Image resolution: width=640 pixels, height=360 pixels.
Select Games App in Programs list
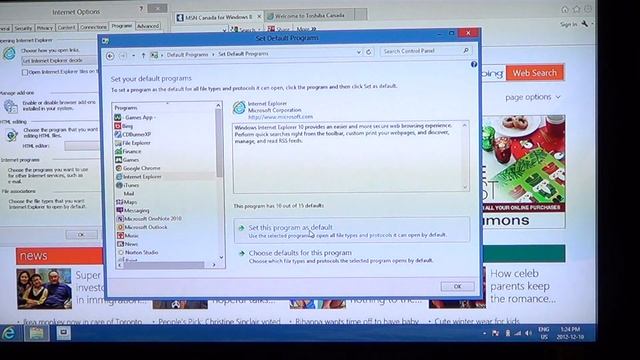pyautogui.click(x=135, y=118)
